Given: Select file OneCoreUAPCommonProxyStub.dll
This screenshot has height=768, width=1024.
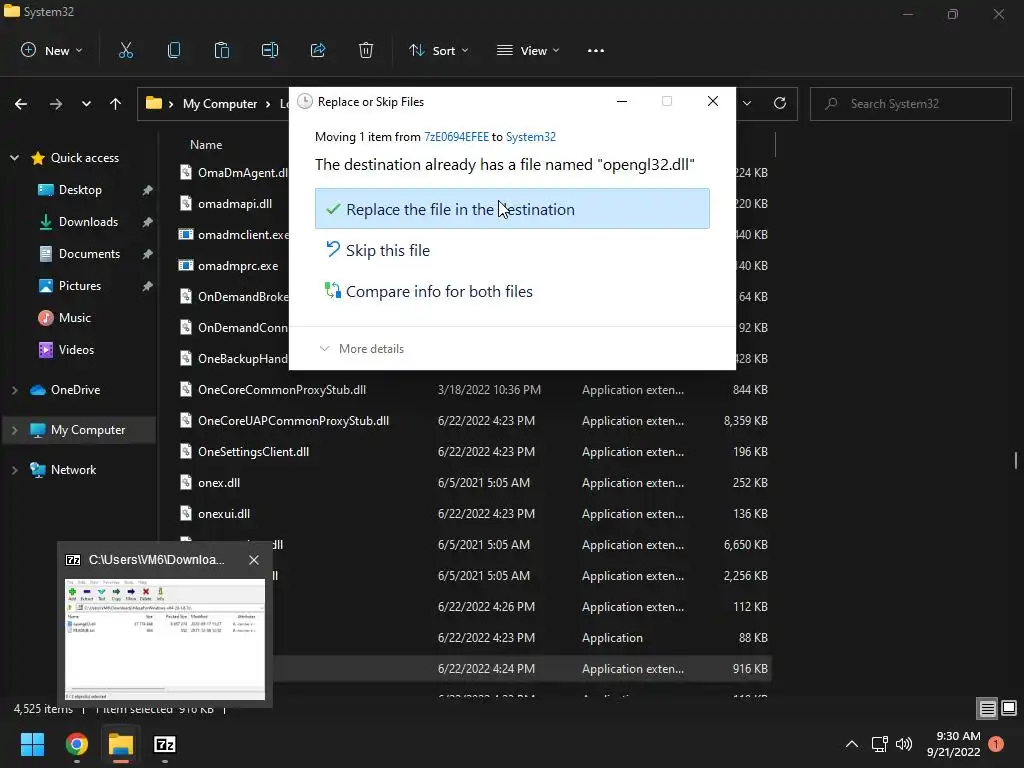Looking at the screenshot, I should click(293, 421).
